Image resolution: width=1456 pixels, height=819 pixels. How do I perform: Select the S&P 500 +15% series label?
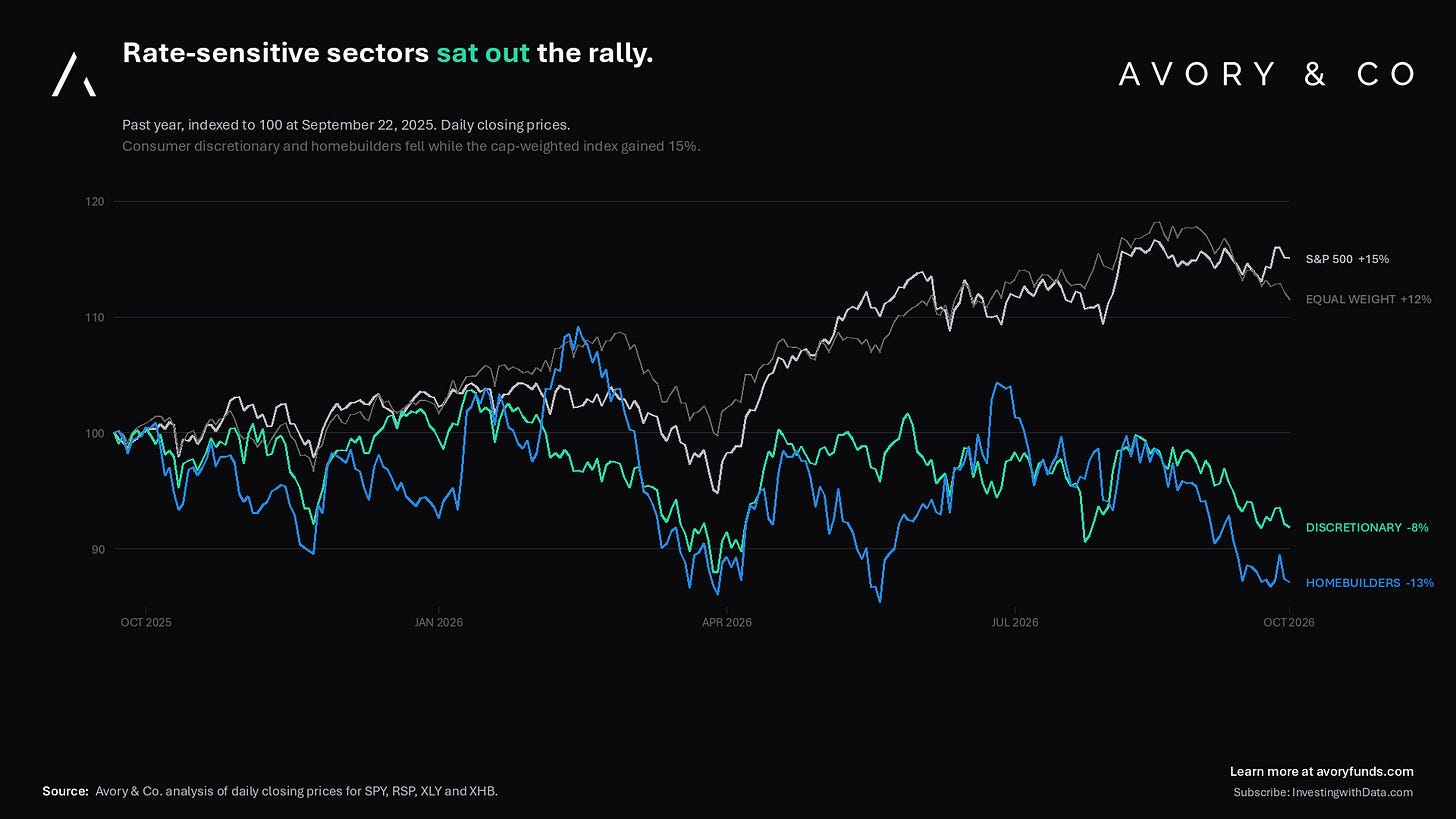pos(1347,259)
